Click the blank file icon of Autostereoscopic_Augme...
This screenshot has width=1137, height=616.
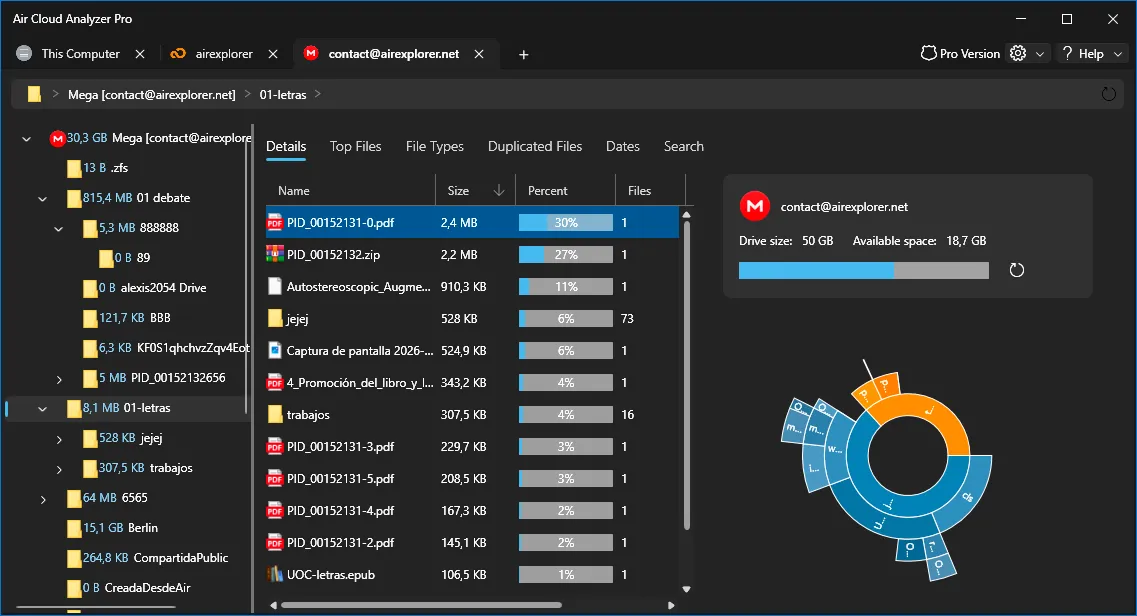275,286
